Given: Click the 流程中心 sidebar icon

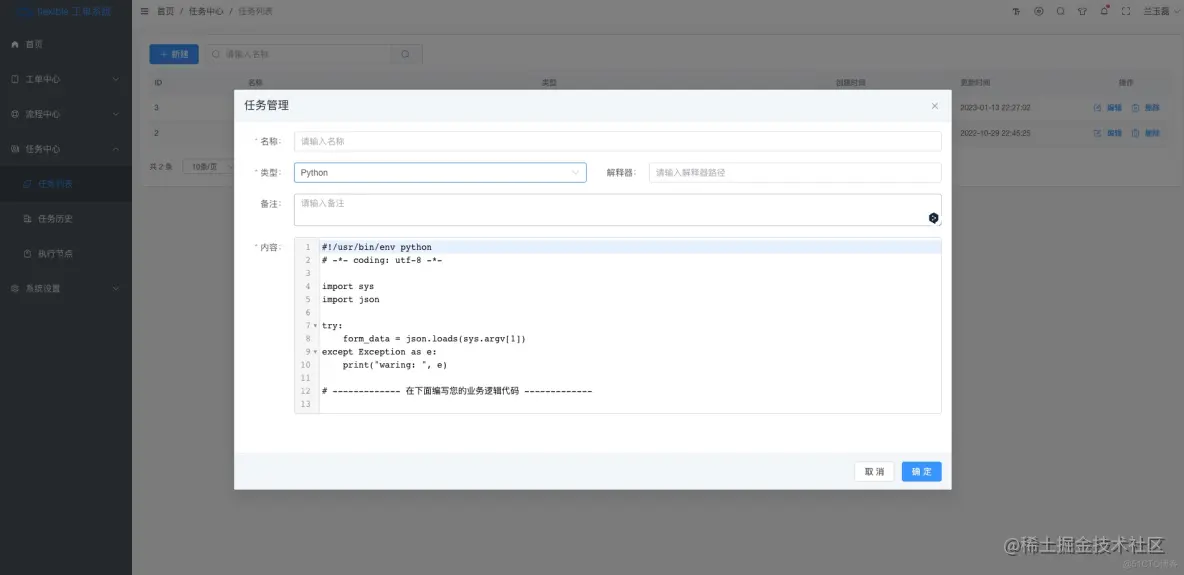Looking at the screenshot, I should click(x=15, y=114).
